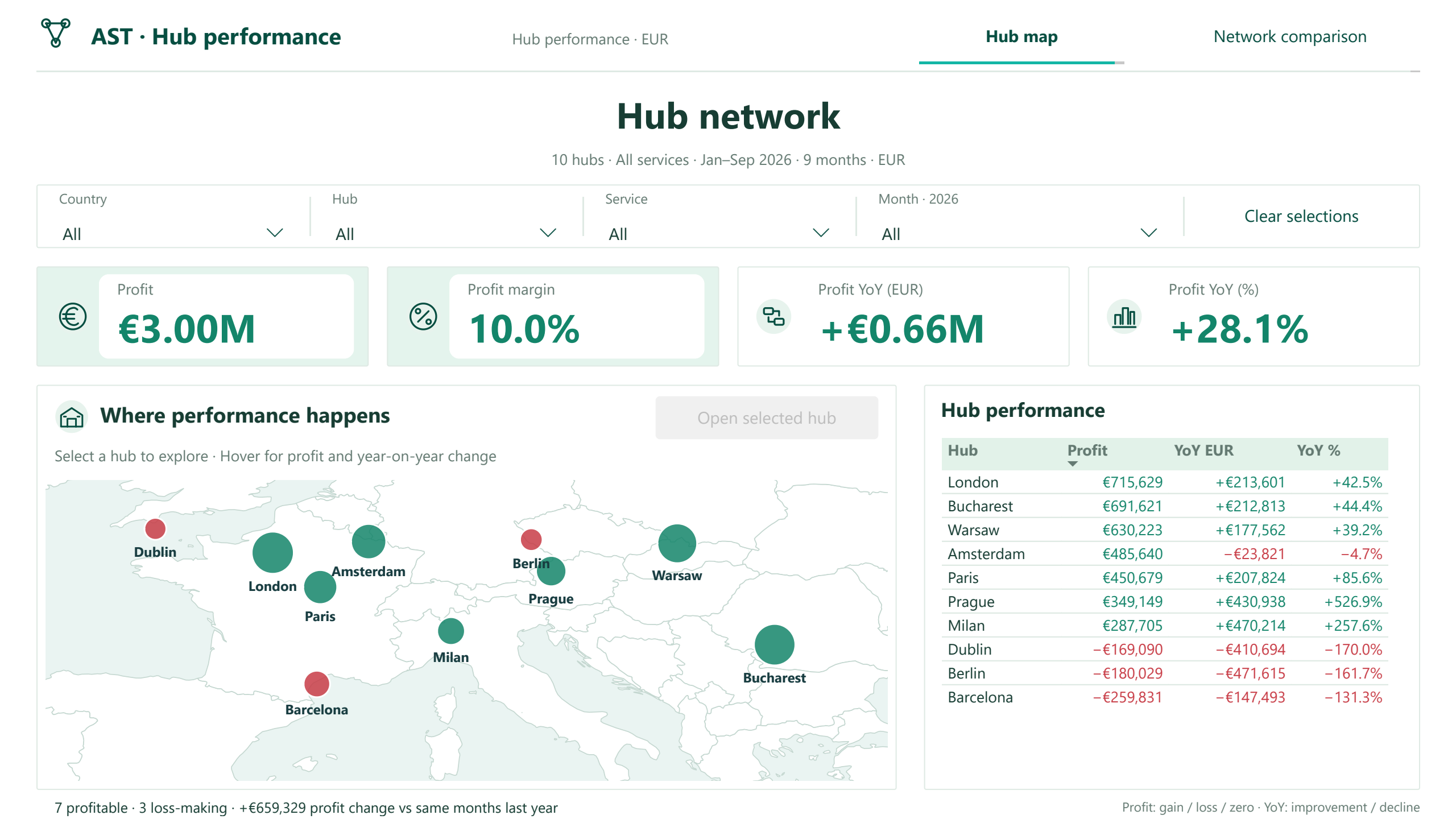Sort by the YoY % column header

point(1318,450)
